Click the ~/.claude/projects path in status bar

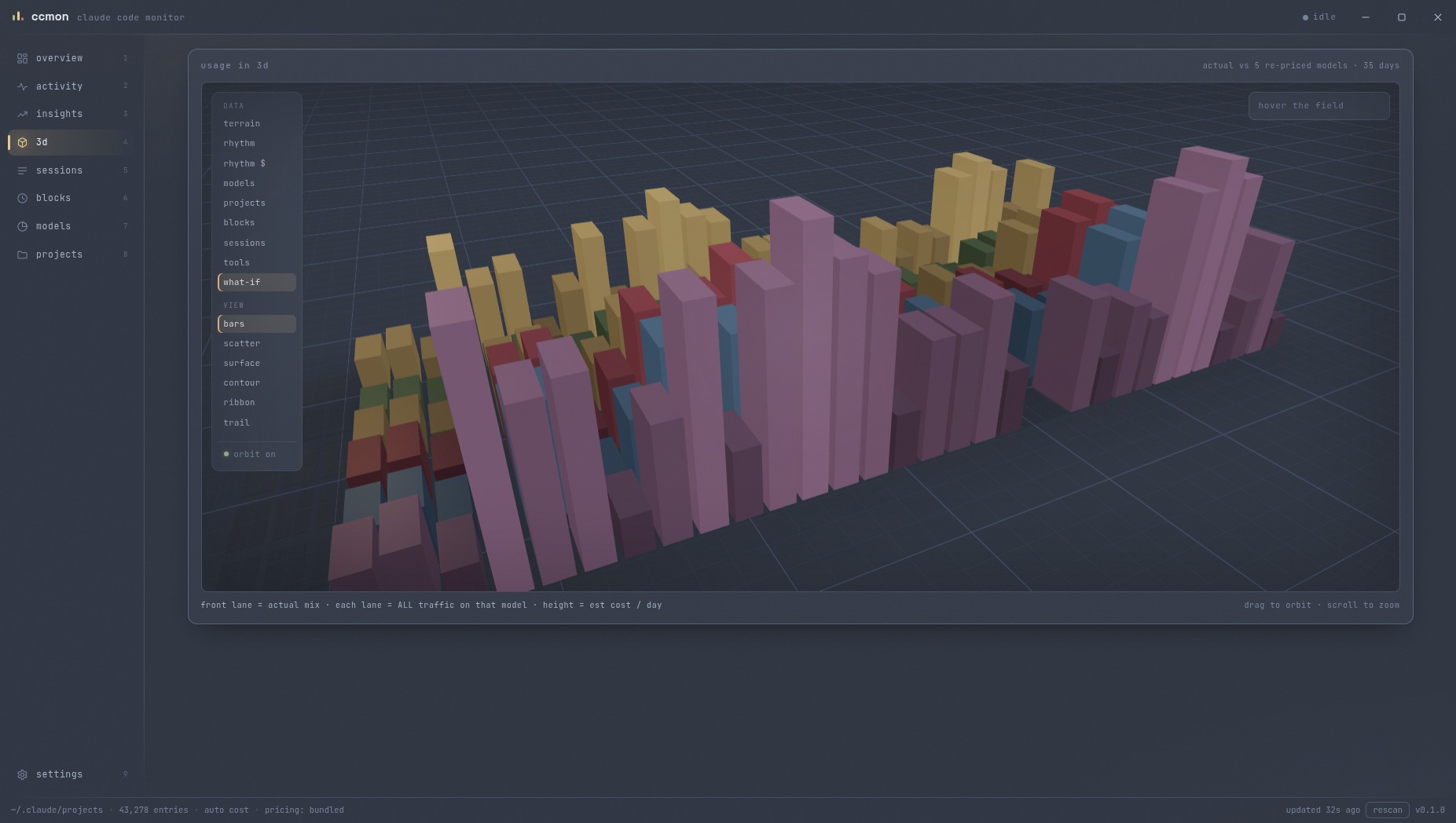pyautogui.click(x=57, y=810)
